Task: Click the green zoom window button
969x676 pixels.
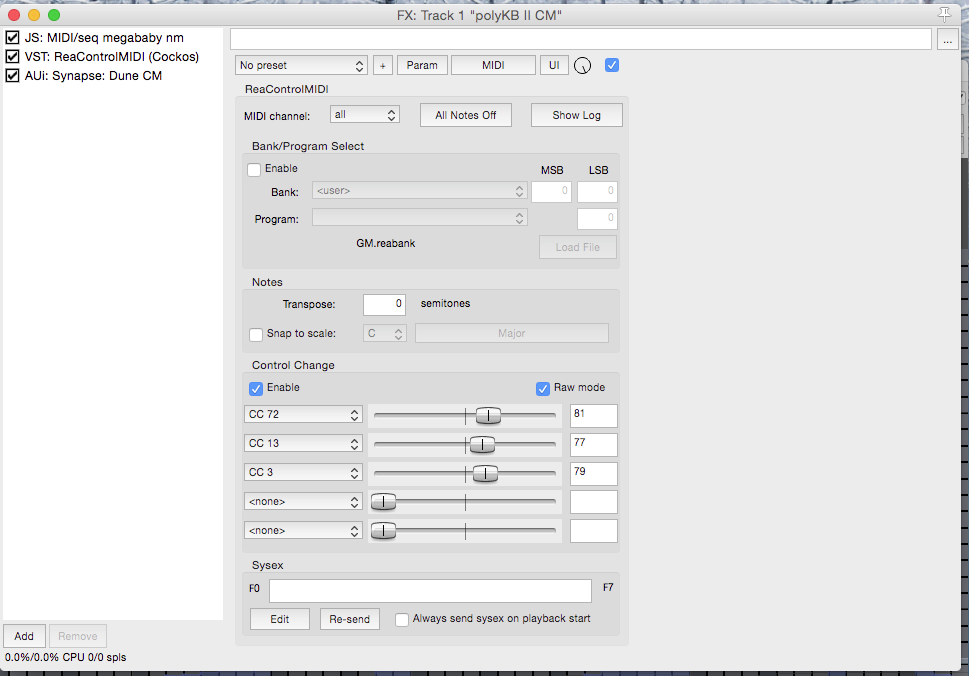Action: click(54, 15)
